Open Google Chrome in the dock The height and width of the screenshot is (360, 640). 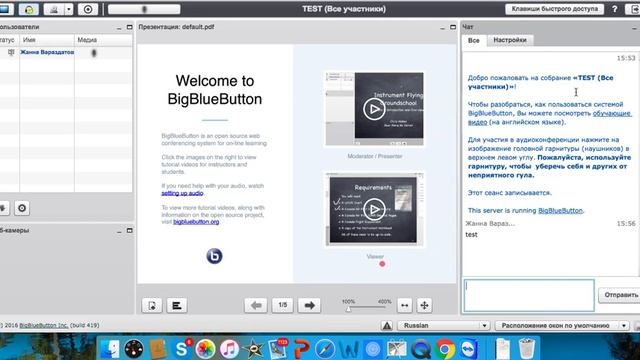[x=445, y=349]
